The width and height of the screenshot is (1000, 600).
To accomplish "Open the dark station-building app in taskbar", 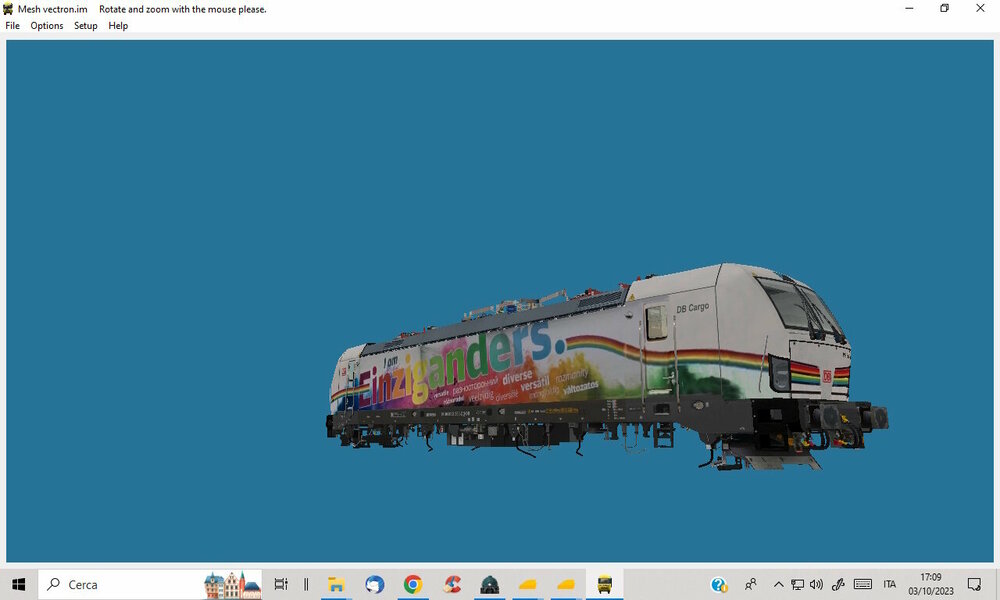I will tap(489, 584).
